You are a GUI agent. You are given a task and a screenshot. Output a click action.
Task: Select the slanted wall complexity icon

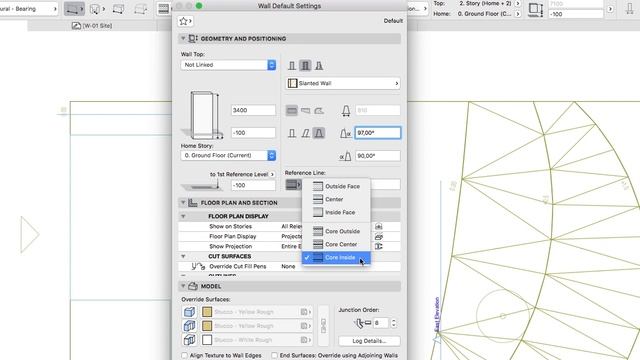(305, 65)
